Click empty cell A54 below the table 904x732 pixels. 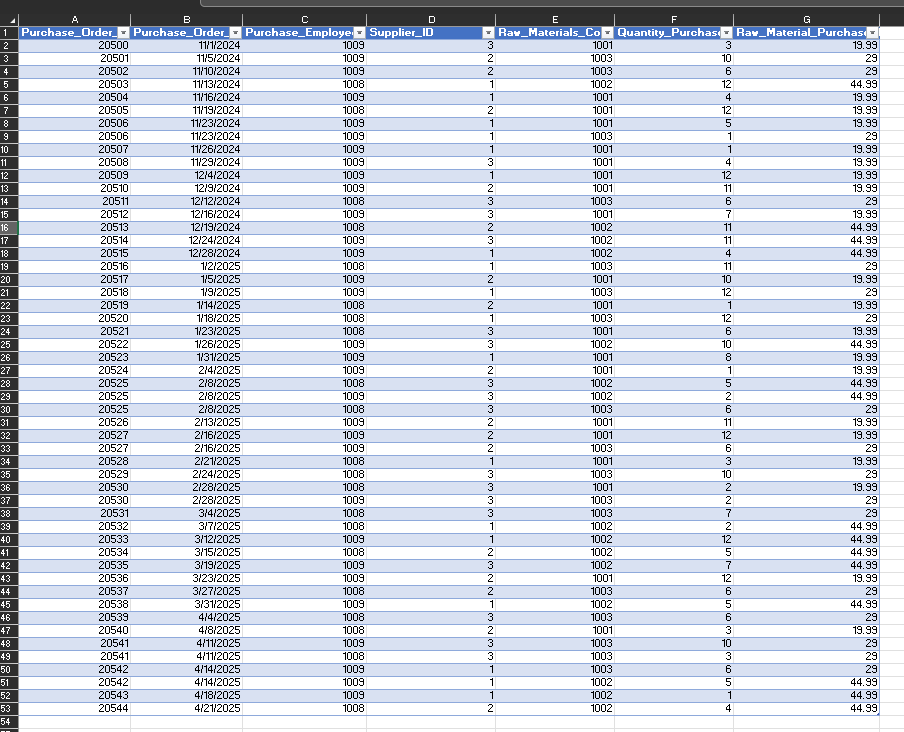coord(74,722)
